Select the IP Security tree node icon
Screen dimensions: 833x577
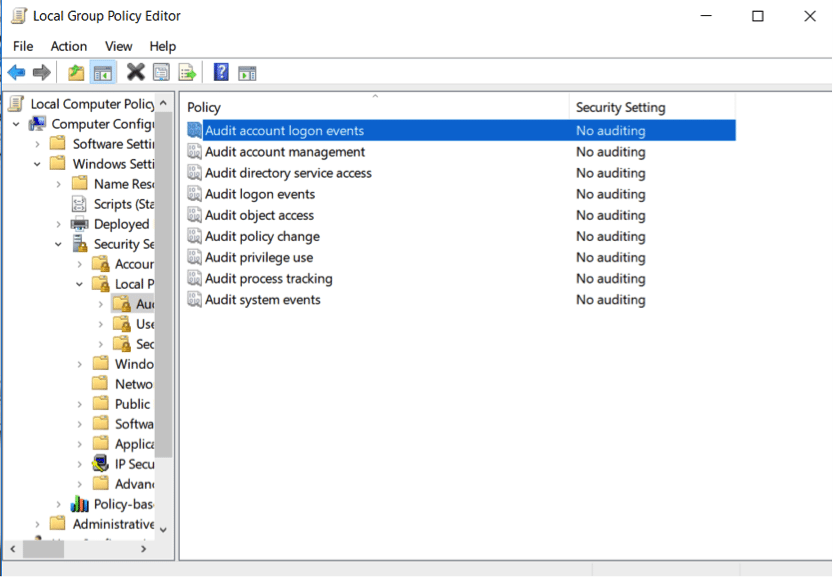(100, 464)
